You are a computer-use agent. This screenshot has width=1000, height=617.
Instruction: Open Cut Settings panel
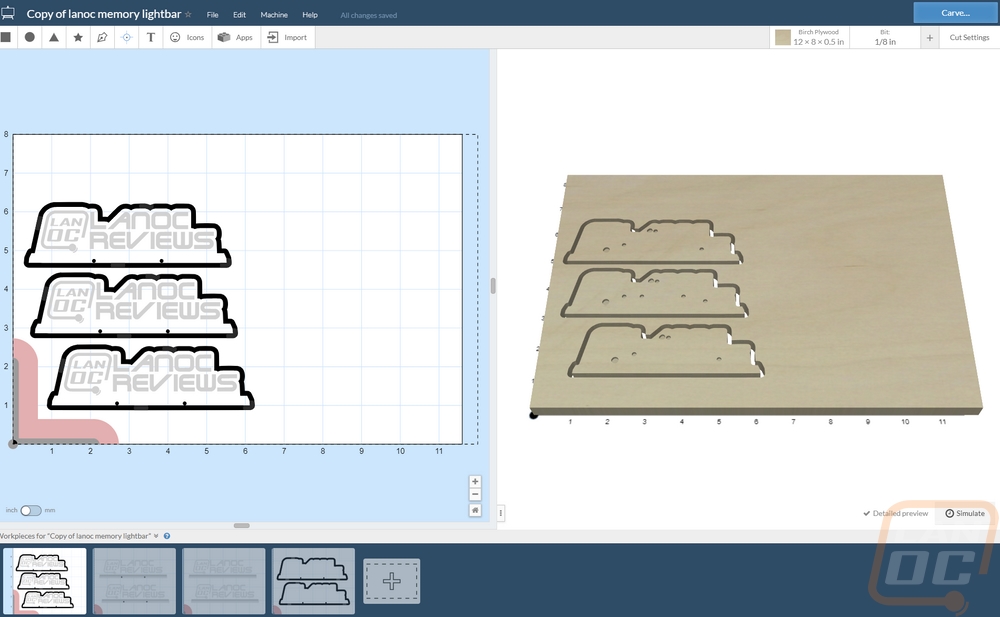click(969, 37)
